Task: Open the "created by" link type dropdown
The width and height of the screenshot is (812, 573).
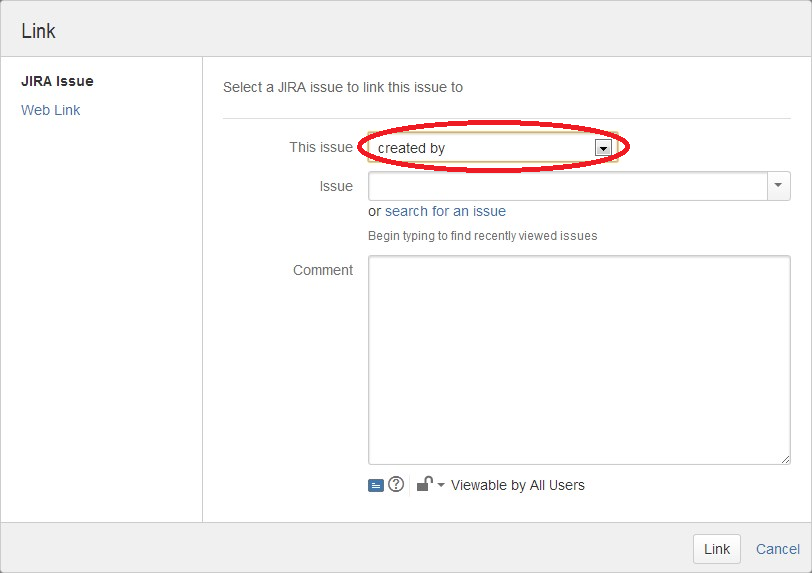Action: pos(493,148)
